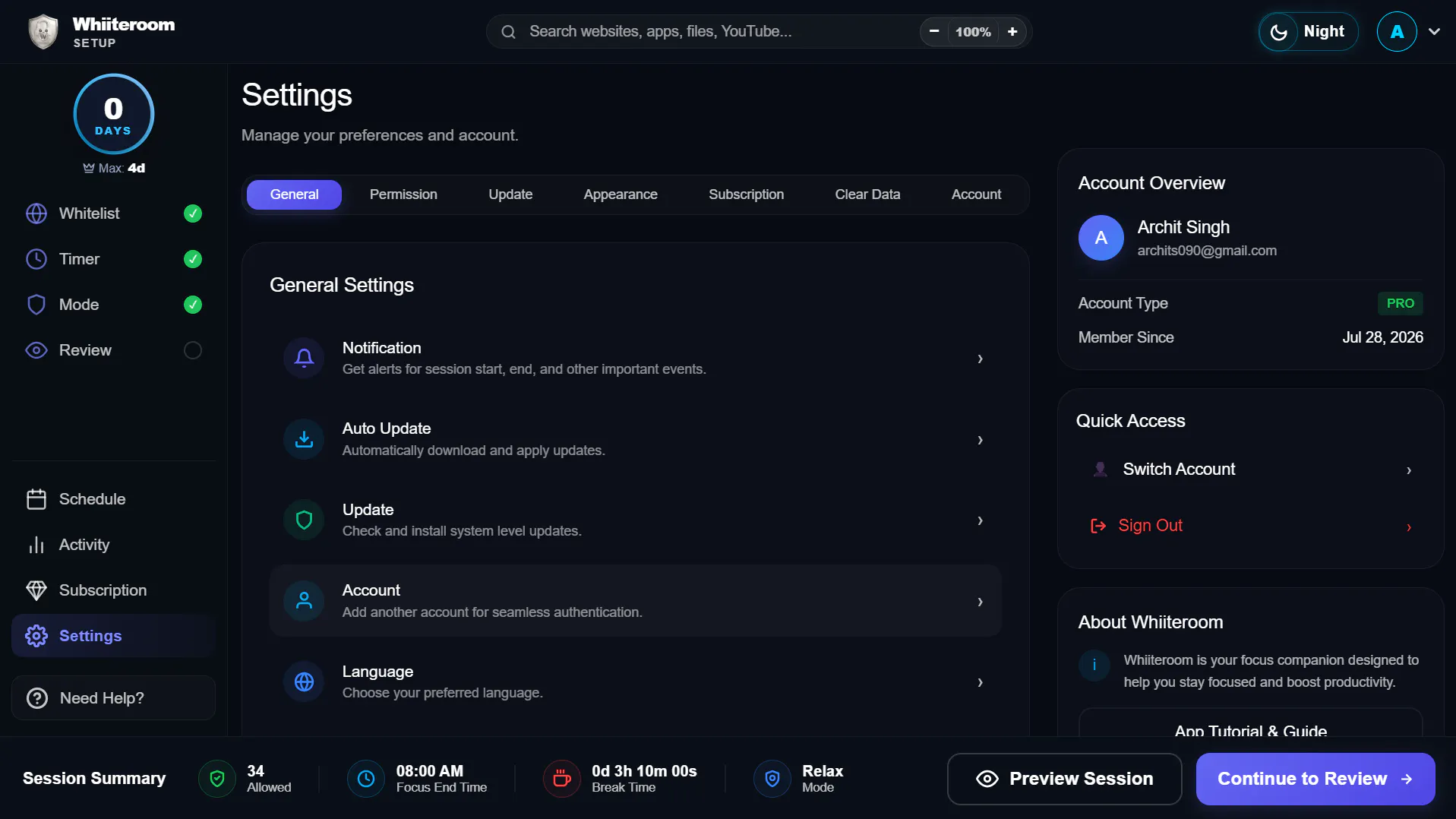Click the search websites input field
This screenshot has width=1456, height=819.
(719, 32)
